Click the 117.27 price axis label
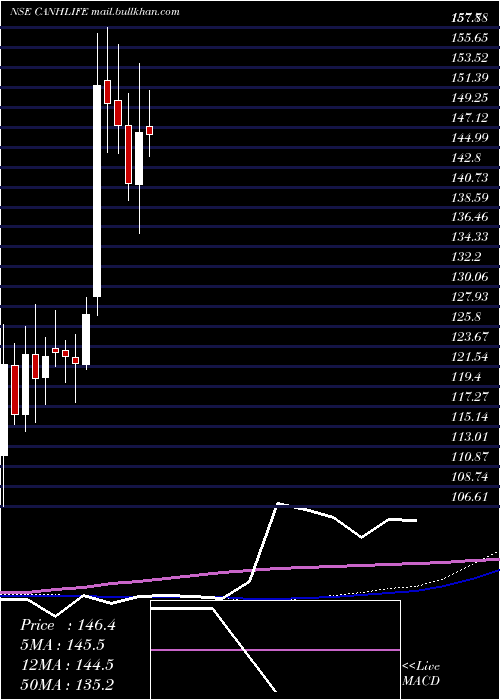500x700 pixels. coord(469,396)
